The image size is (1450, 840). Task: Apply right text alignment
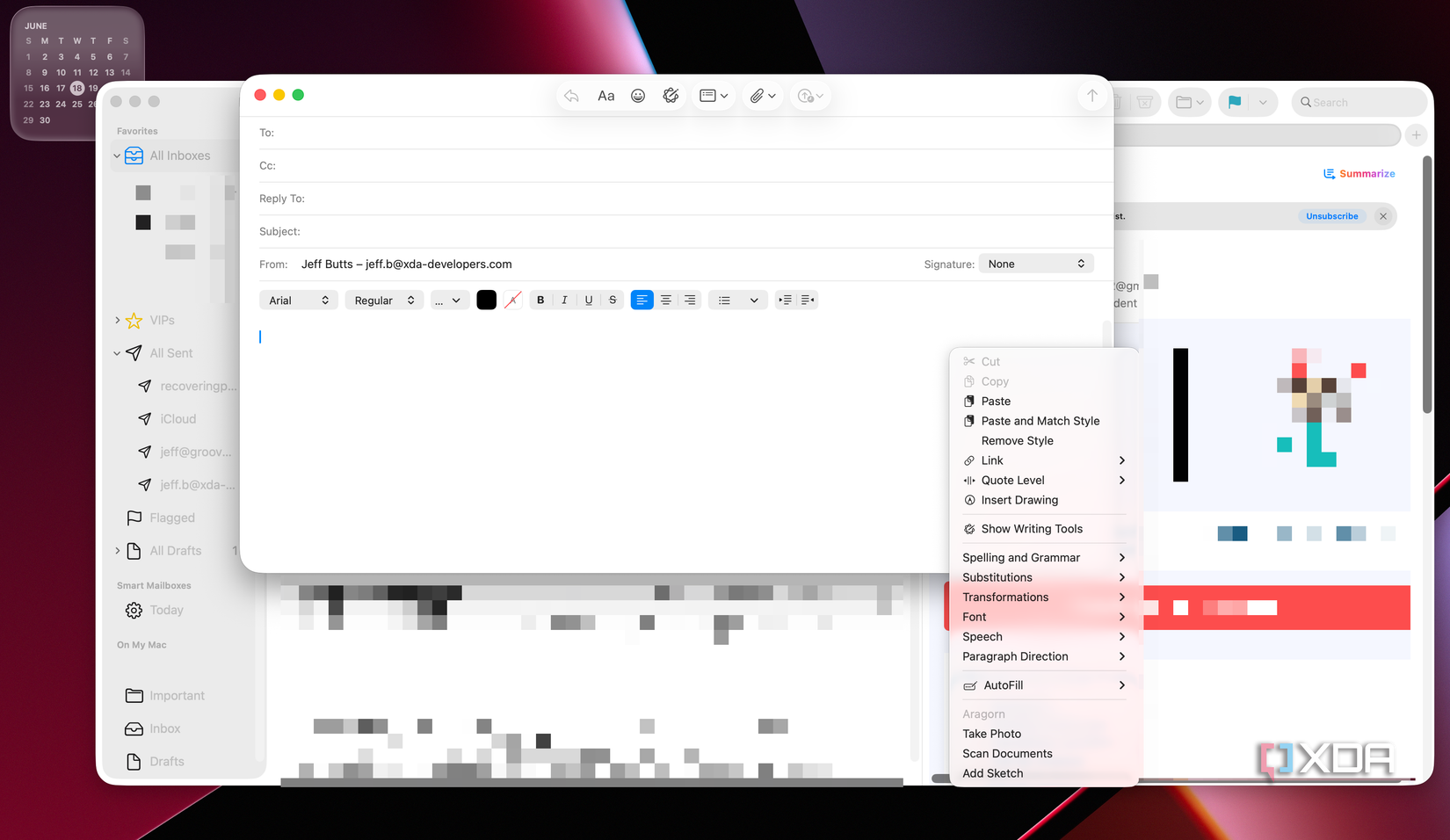tap(689, 300)
